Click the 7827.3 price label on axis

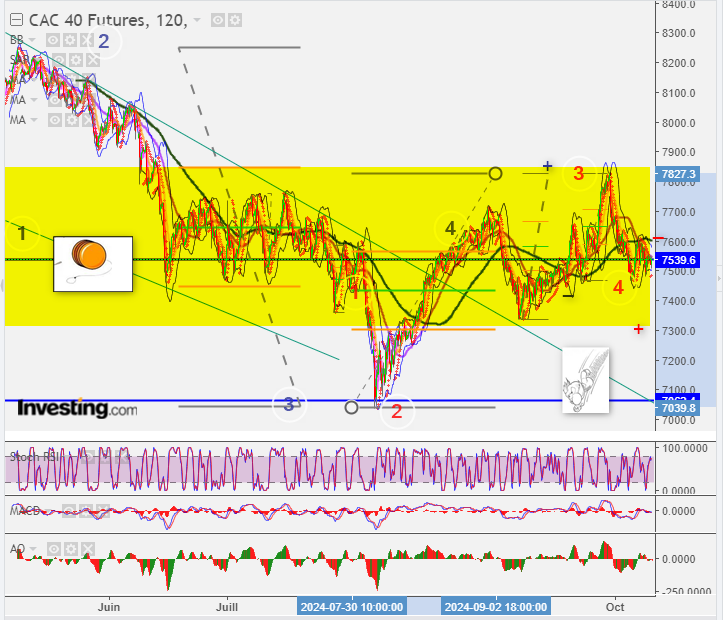[678, 174]
